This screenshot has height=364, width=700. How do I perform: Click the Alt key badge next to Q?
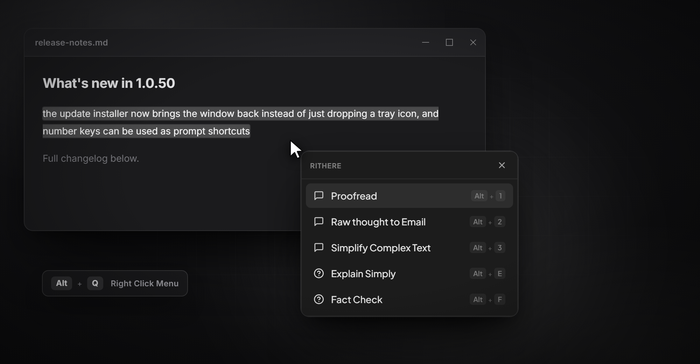[x=62, y=283]
